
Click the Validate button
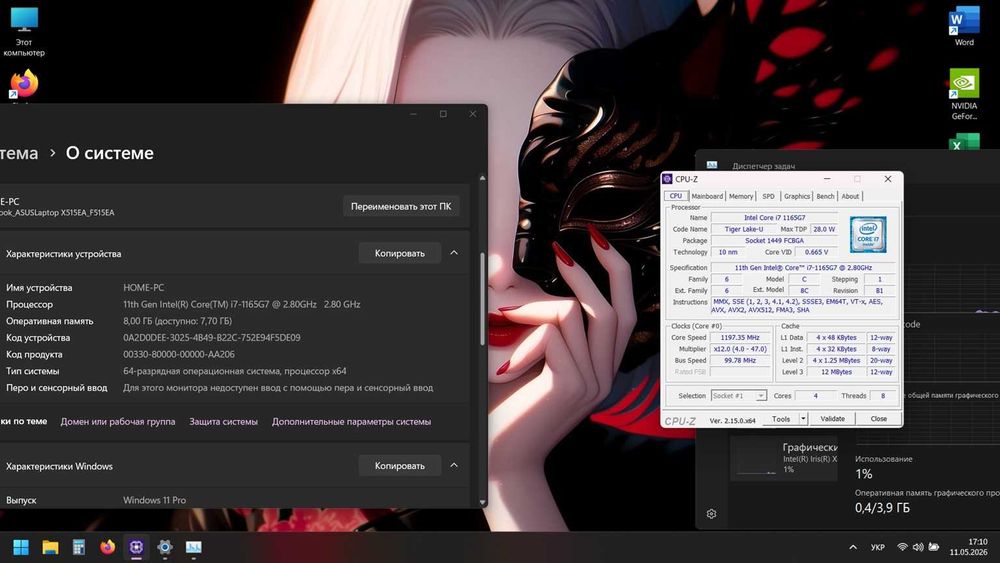tap(832, 419)
